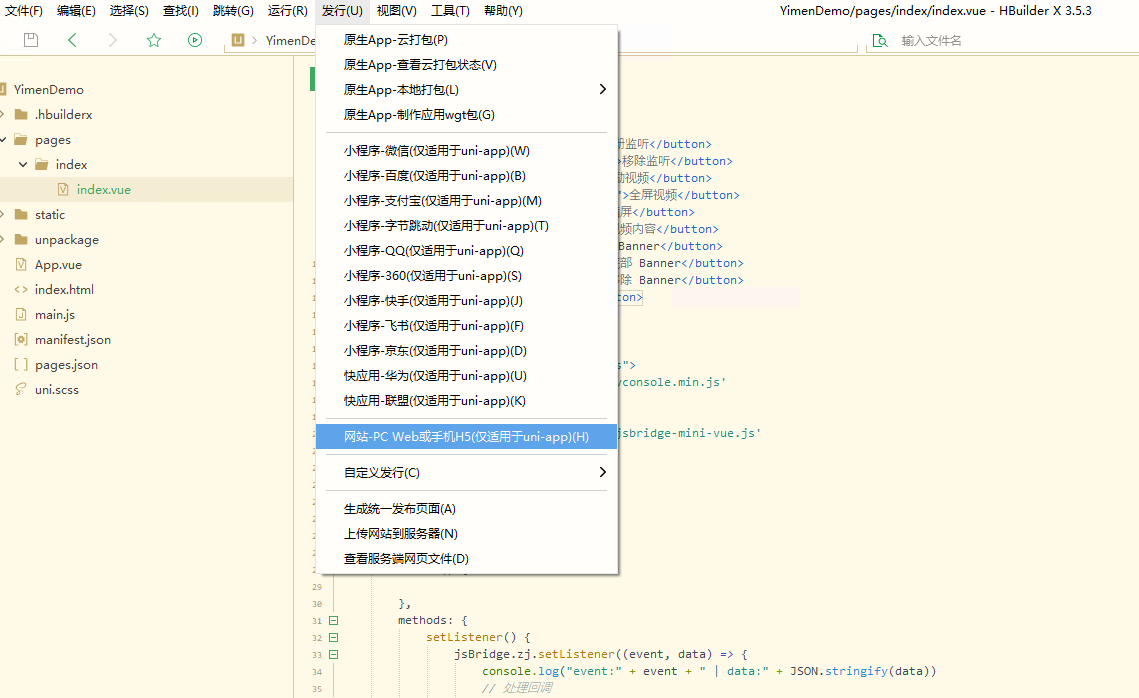Expand the 原生App-本地打包 submenu arrow
This screenshot has height=698, width=1139.
602,89
